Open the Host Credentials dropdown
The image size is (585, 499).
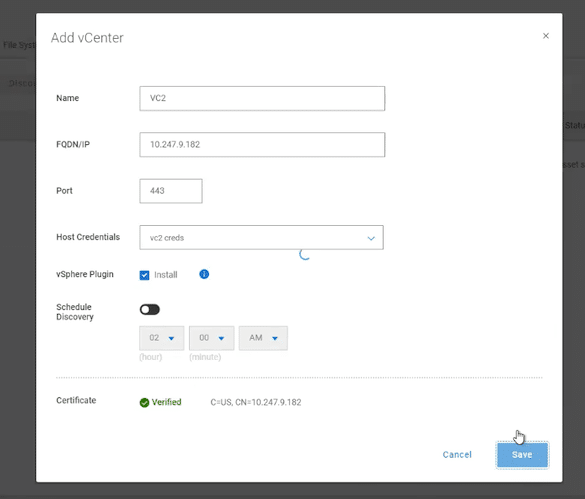click(x=262, y=237)
